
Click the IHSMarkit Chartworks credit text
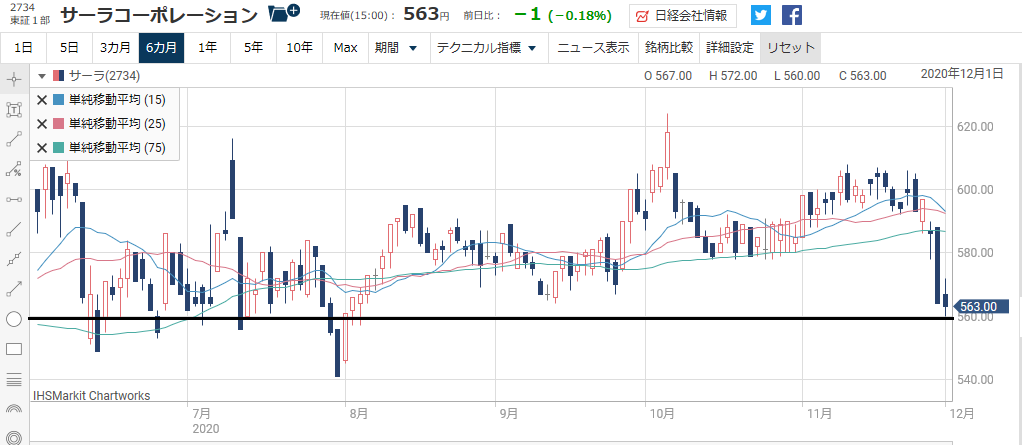tap(91, 395)
